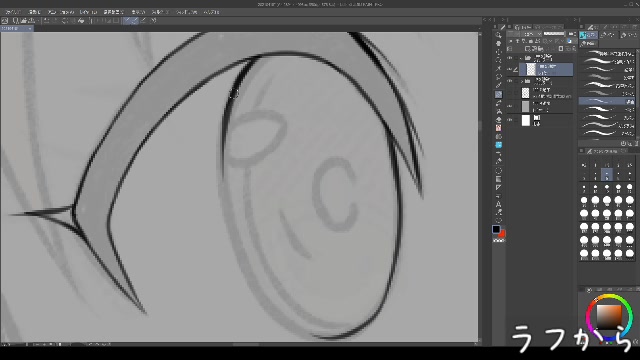
Task: Hide the selected layer via its eye icon
Action: click(x=510, y=69)
